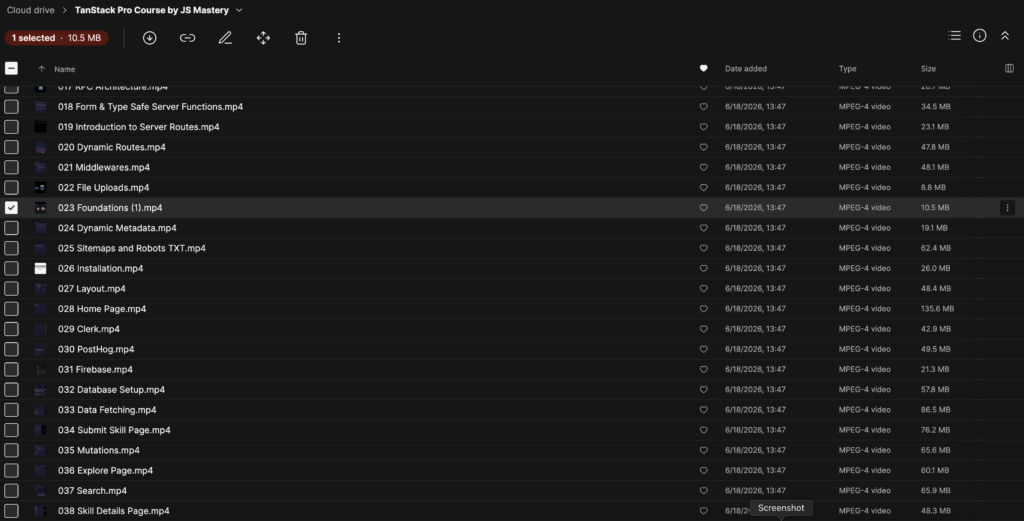This screenshot has height=521, width=1024.
Task: Click the Move arrows icon
Action: point(263,38)
